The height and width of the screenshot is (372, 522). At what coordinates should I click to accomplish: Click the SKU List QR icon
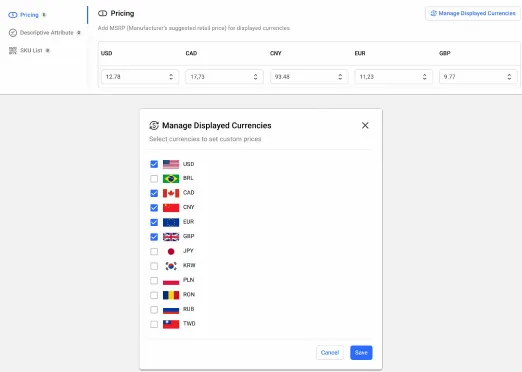13,51
